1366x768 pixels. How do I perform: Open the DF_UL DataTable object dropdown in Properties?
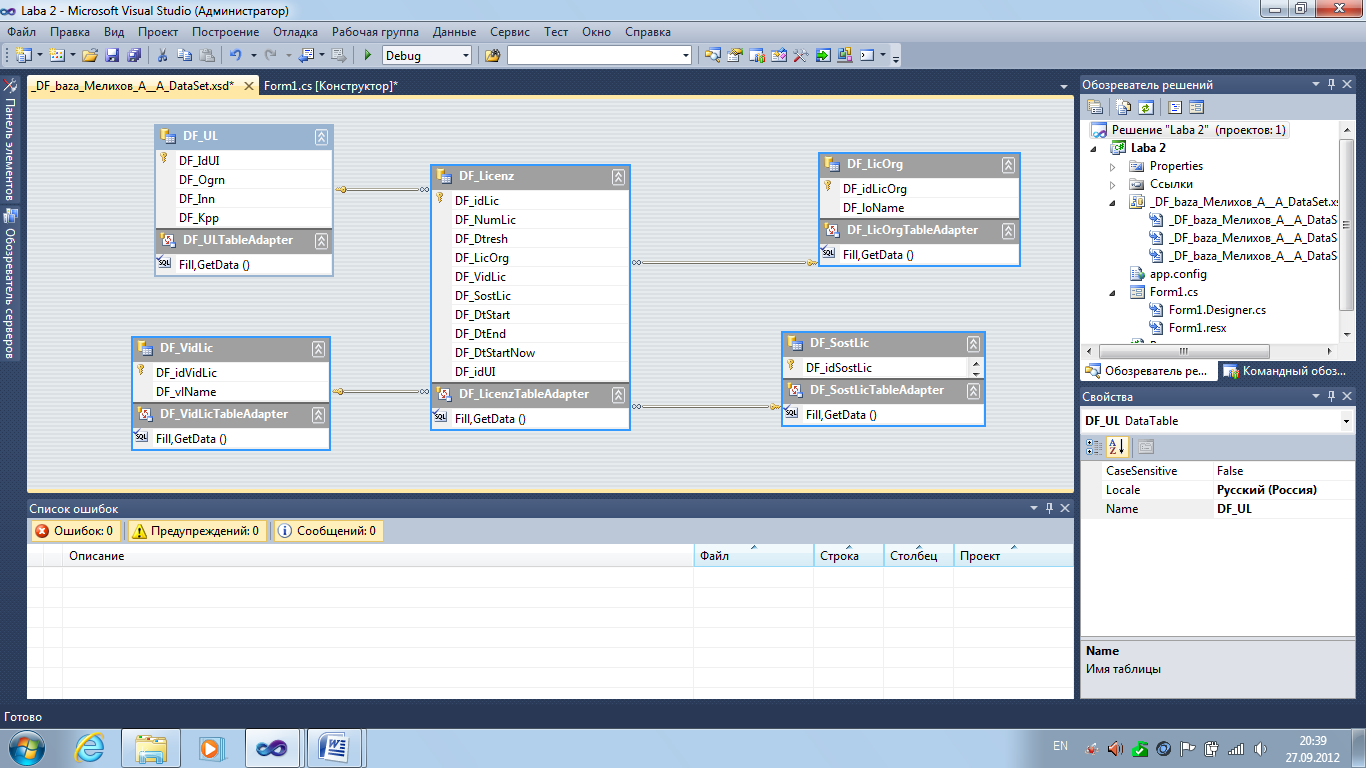pyautogui.click(x=1347, y=422)
